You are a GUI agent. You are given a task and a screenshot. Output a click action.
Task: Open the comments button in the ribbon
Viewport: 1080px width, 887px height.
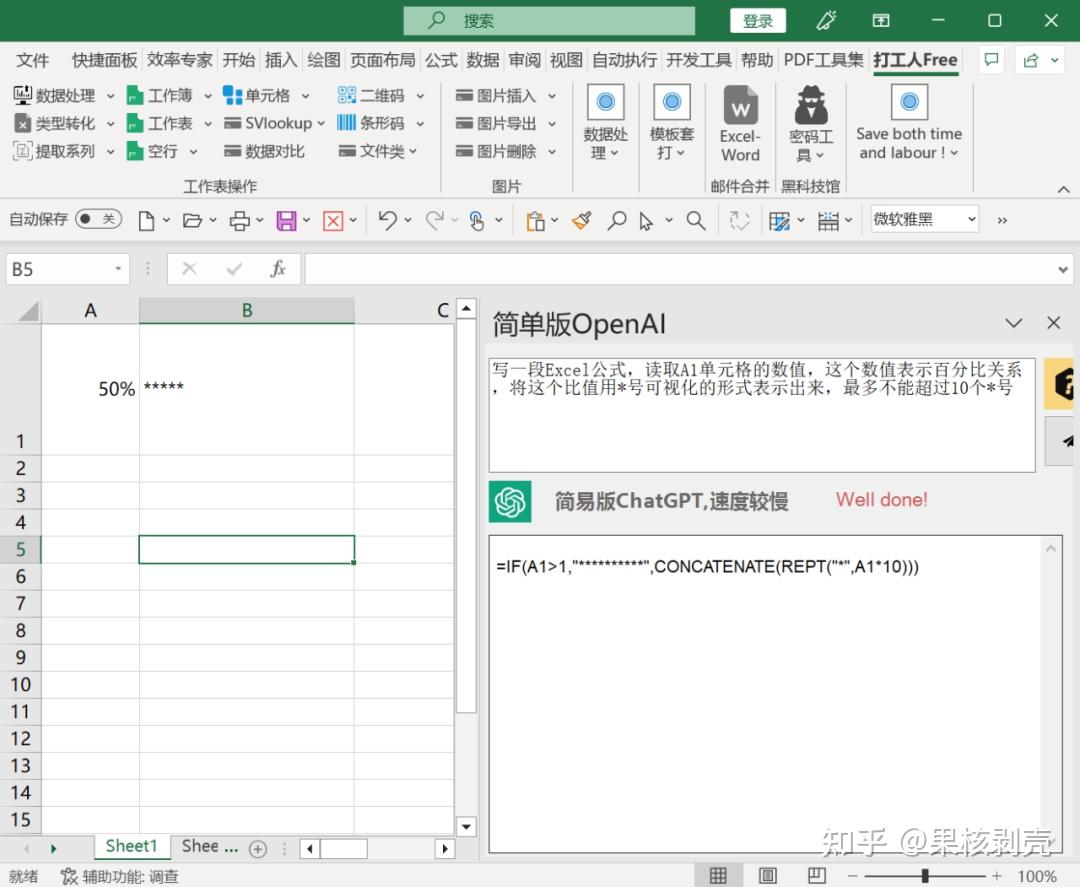[991, 61]
